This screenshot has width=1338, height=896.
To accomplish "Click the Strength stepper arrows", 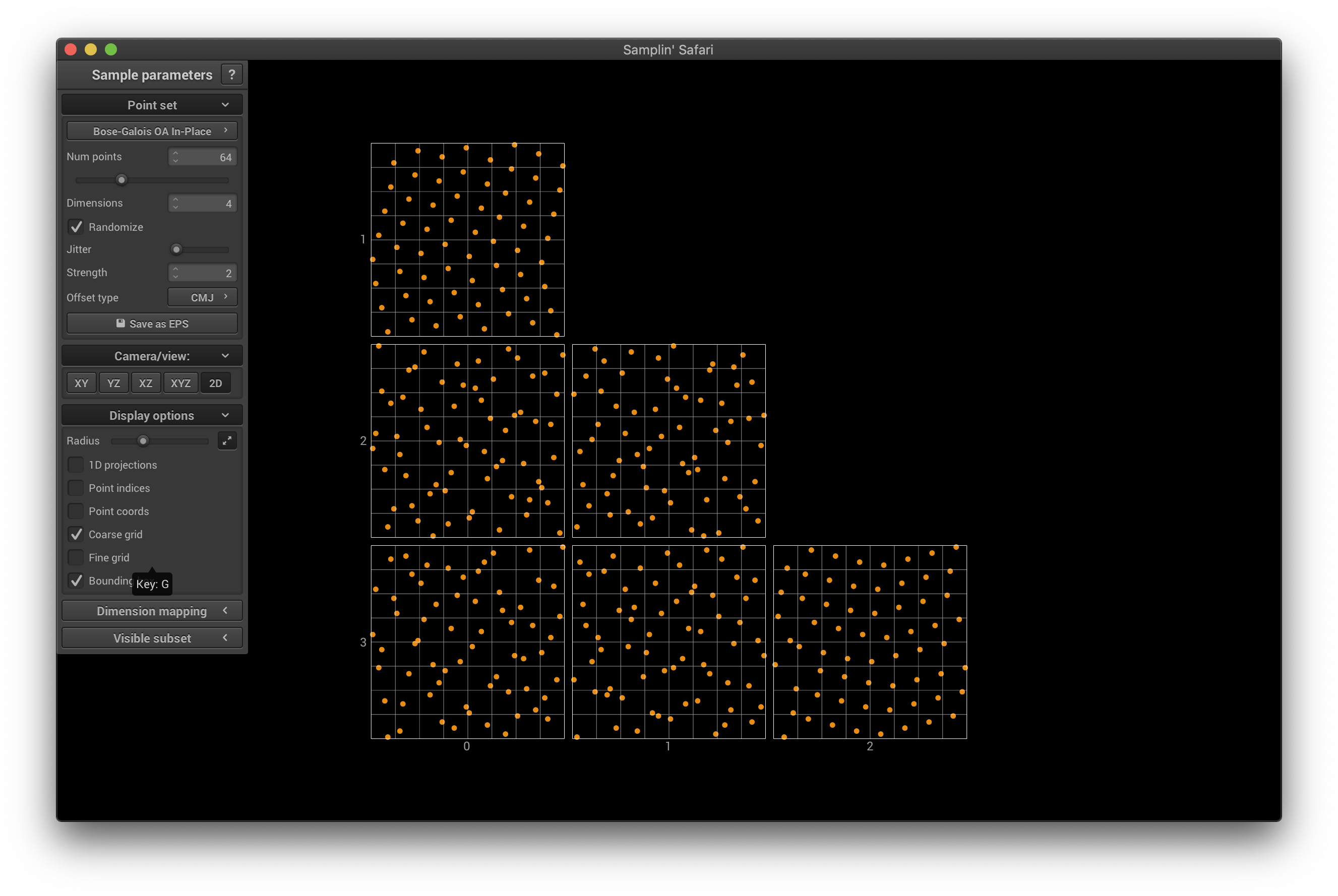I will click(x=175, y=273).
